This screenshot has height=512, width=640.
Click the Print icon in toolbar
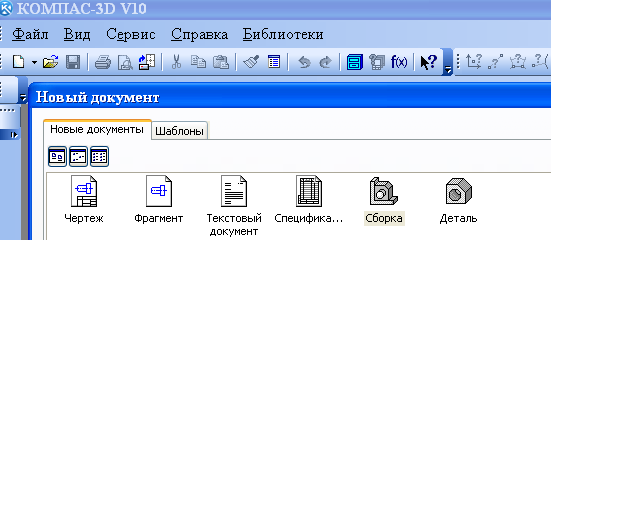[102, 62]
